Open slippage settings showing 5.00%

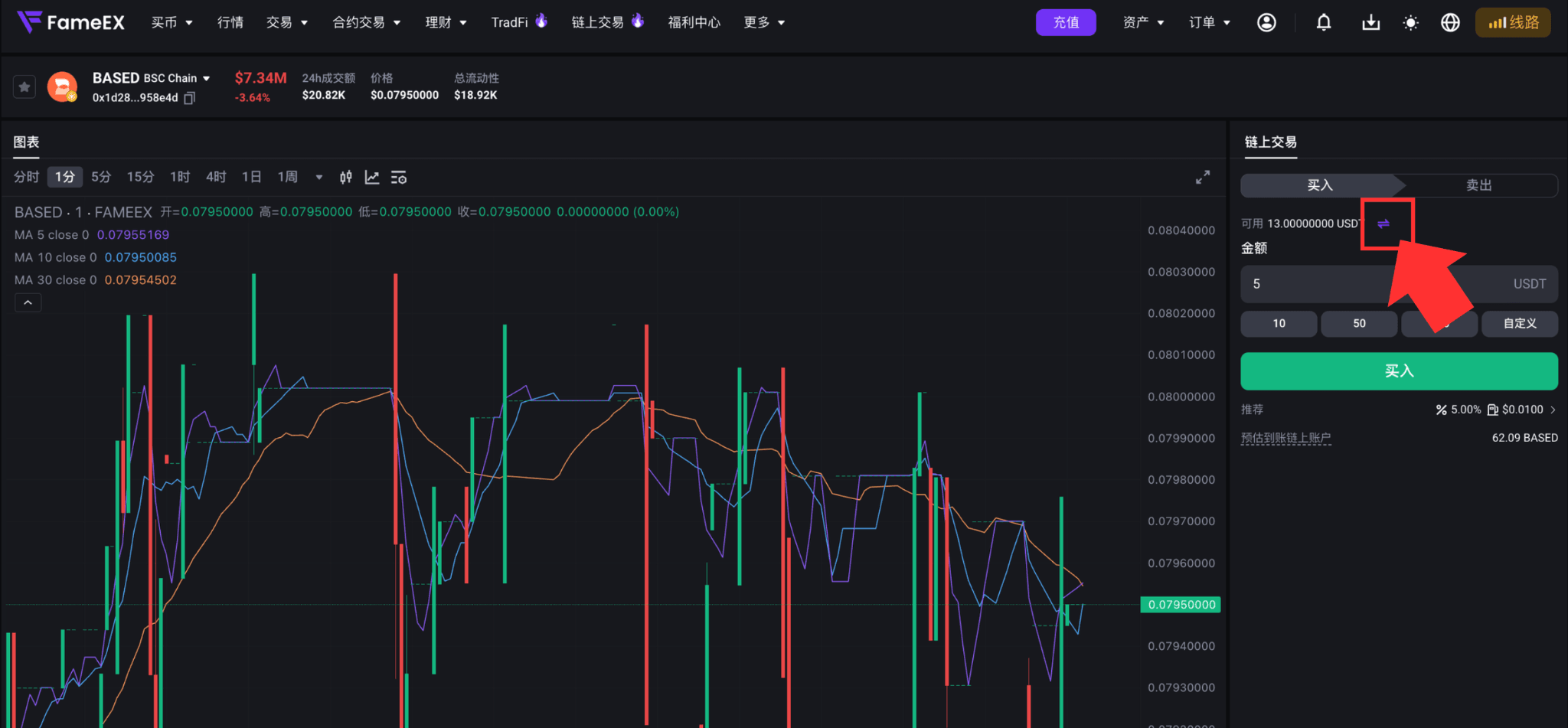[x=1496, y=410]
